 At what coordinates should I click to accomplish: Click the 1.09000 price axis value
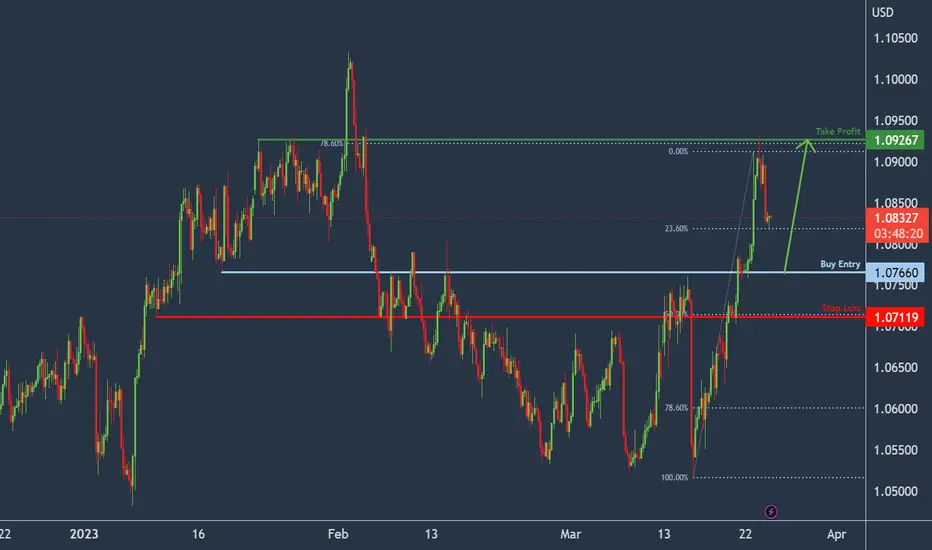895,162
